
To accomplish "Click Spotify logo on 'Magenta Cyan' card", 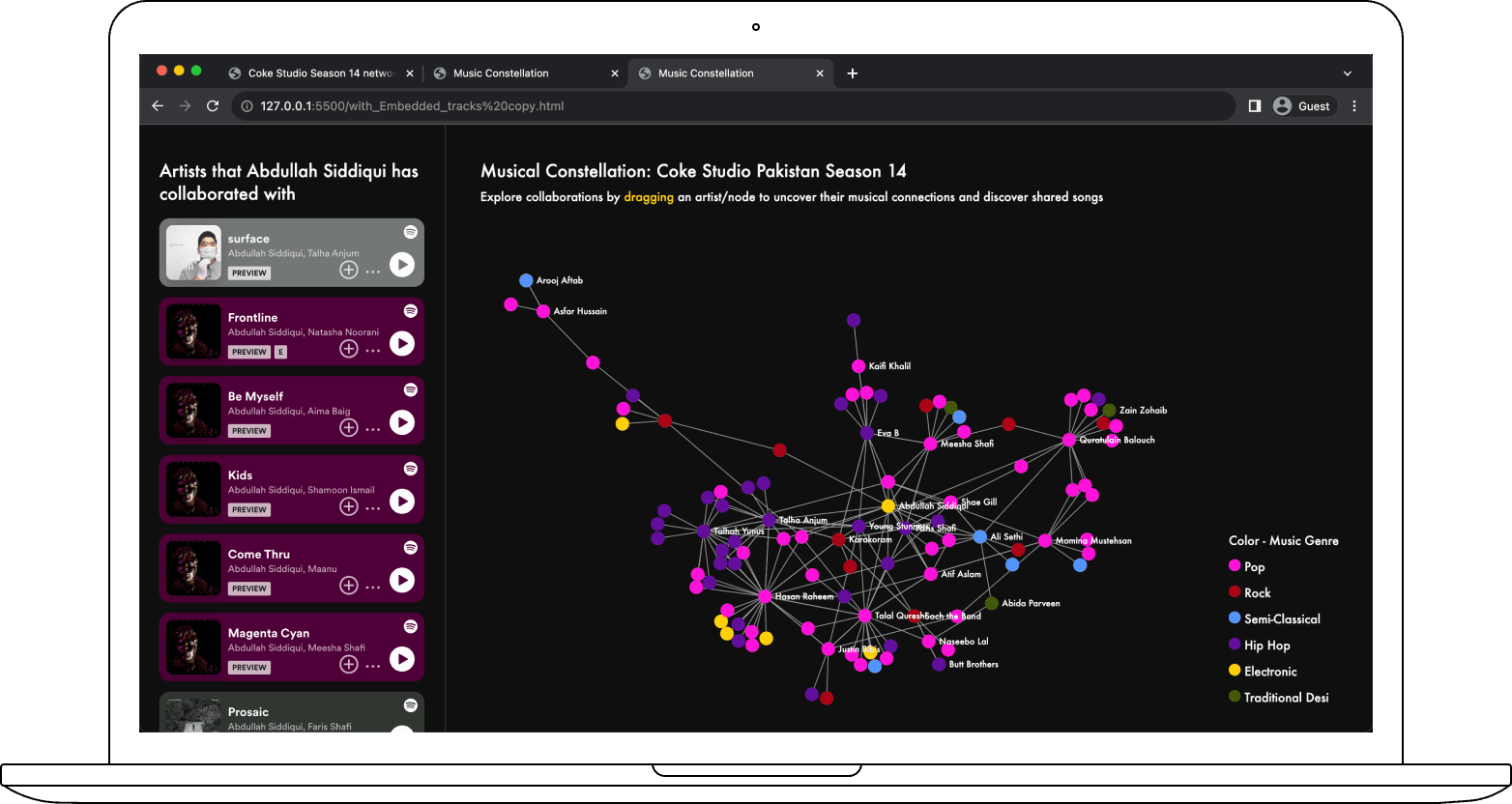I will 411,626.
